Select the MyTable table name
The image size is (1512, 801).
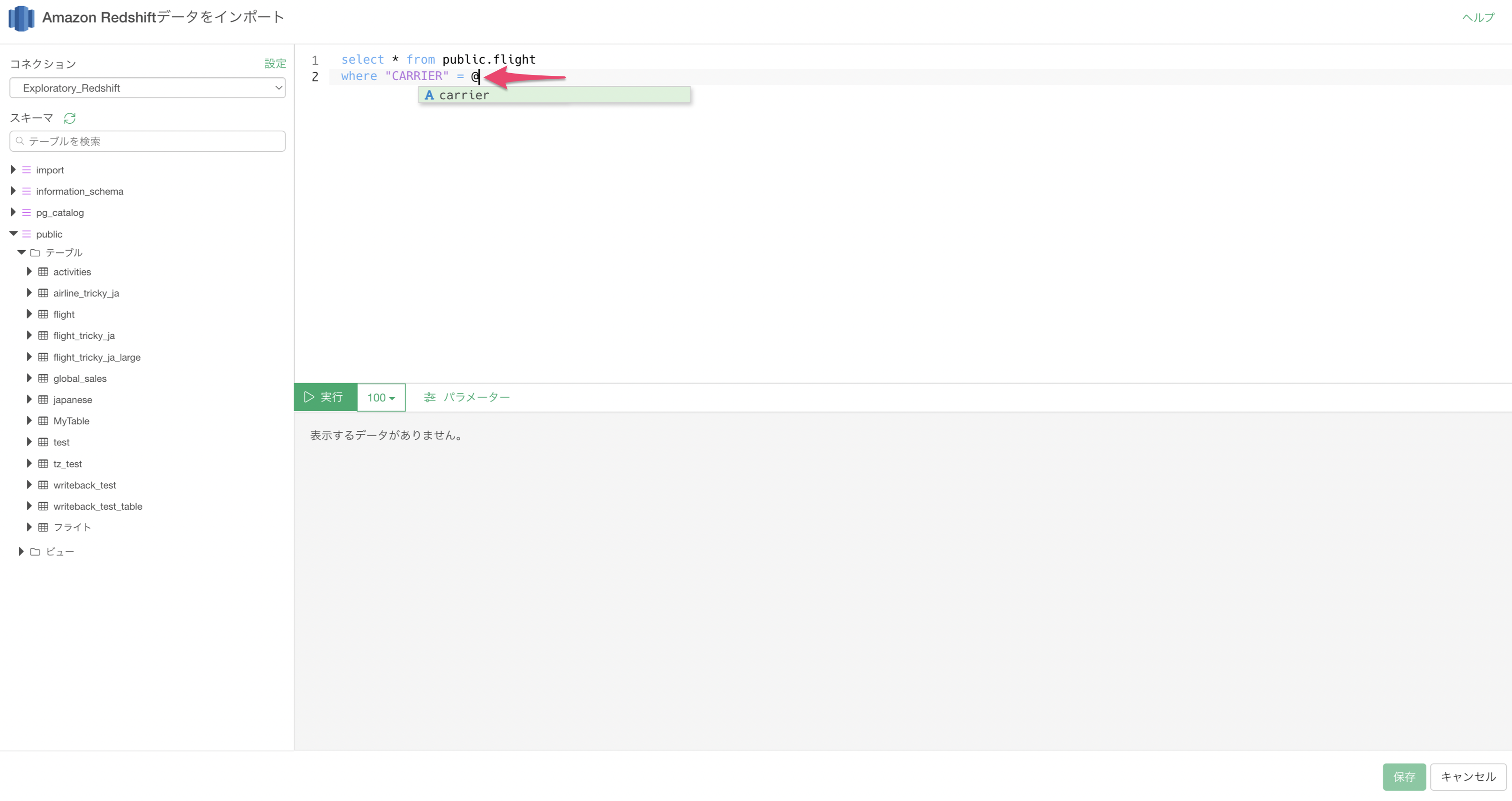coord(72,421)
